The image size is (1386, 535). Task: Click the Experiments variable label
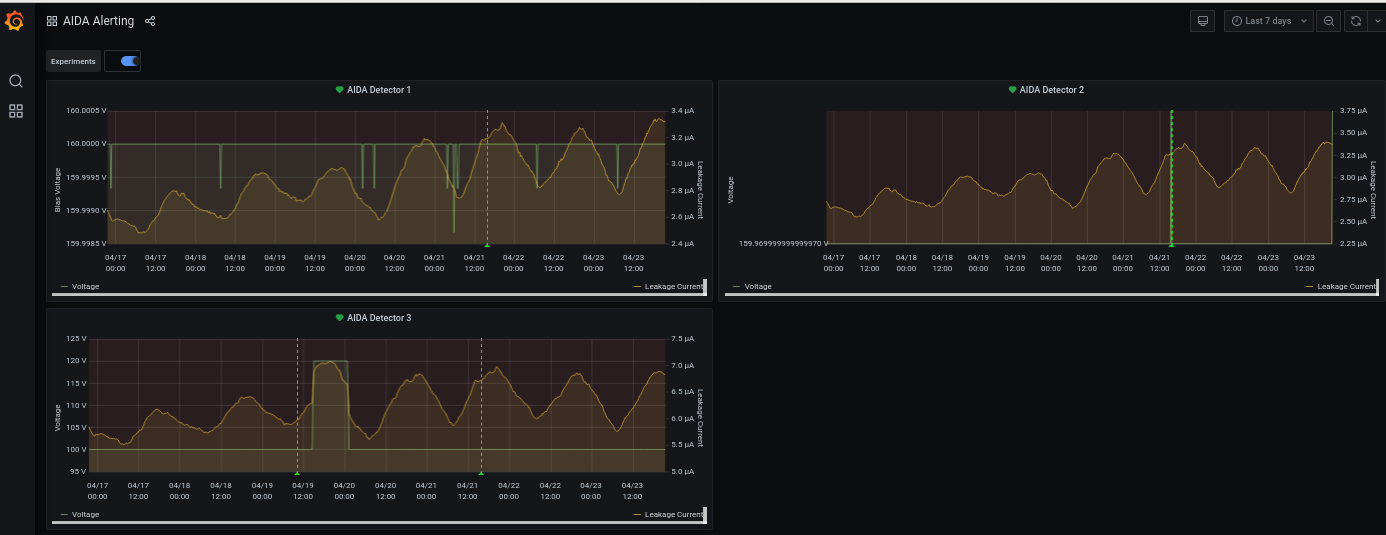pos(73,61)
